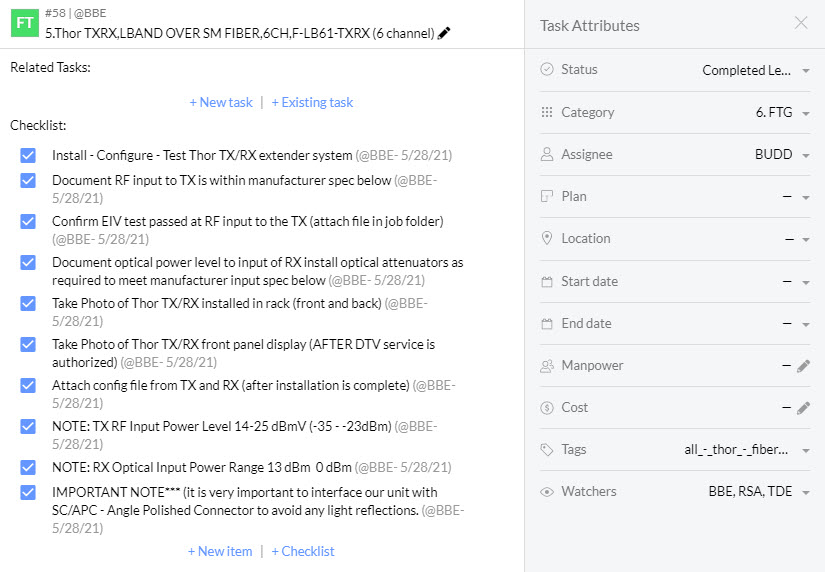The width and height of the screenshot is (825, 572).
Task: Close the Task Attributes panel
Action: point(801,23)
